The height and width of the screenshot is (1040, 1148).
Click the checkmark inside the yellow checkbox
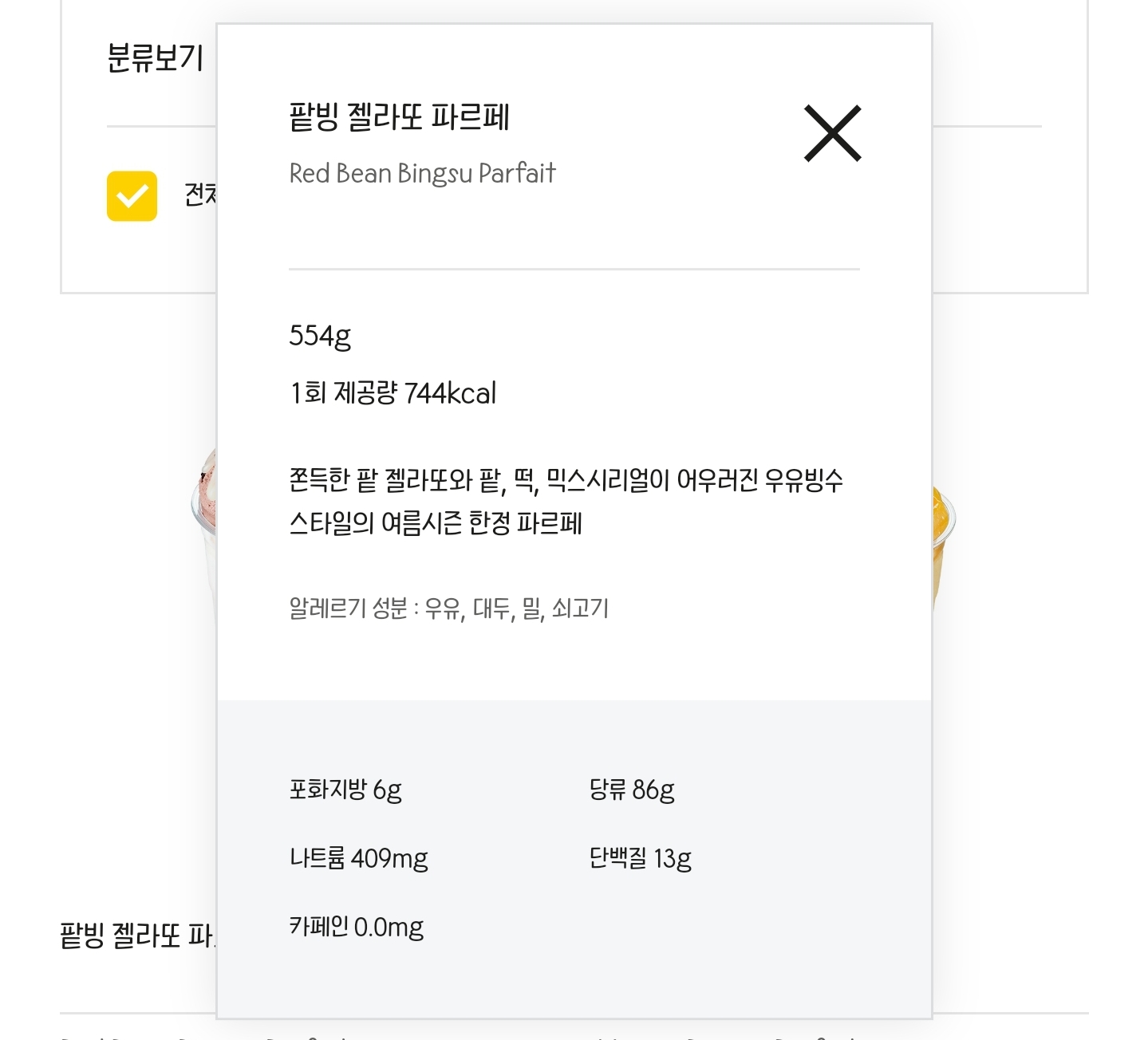click(x=132, y=195)
